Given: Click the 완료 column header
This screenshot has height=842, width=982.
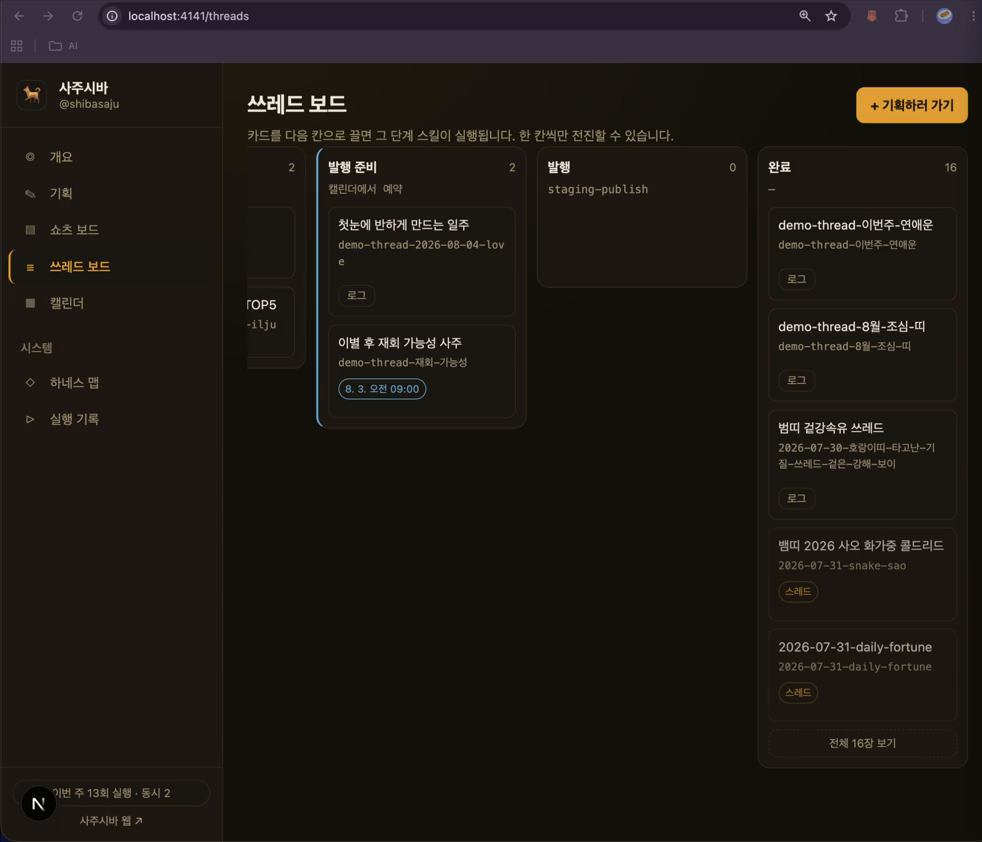Looking at the screenshot, I should pyautogui.click(x=779, y=167).
